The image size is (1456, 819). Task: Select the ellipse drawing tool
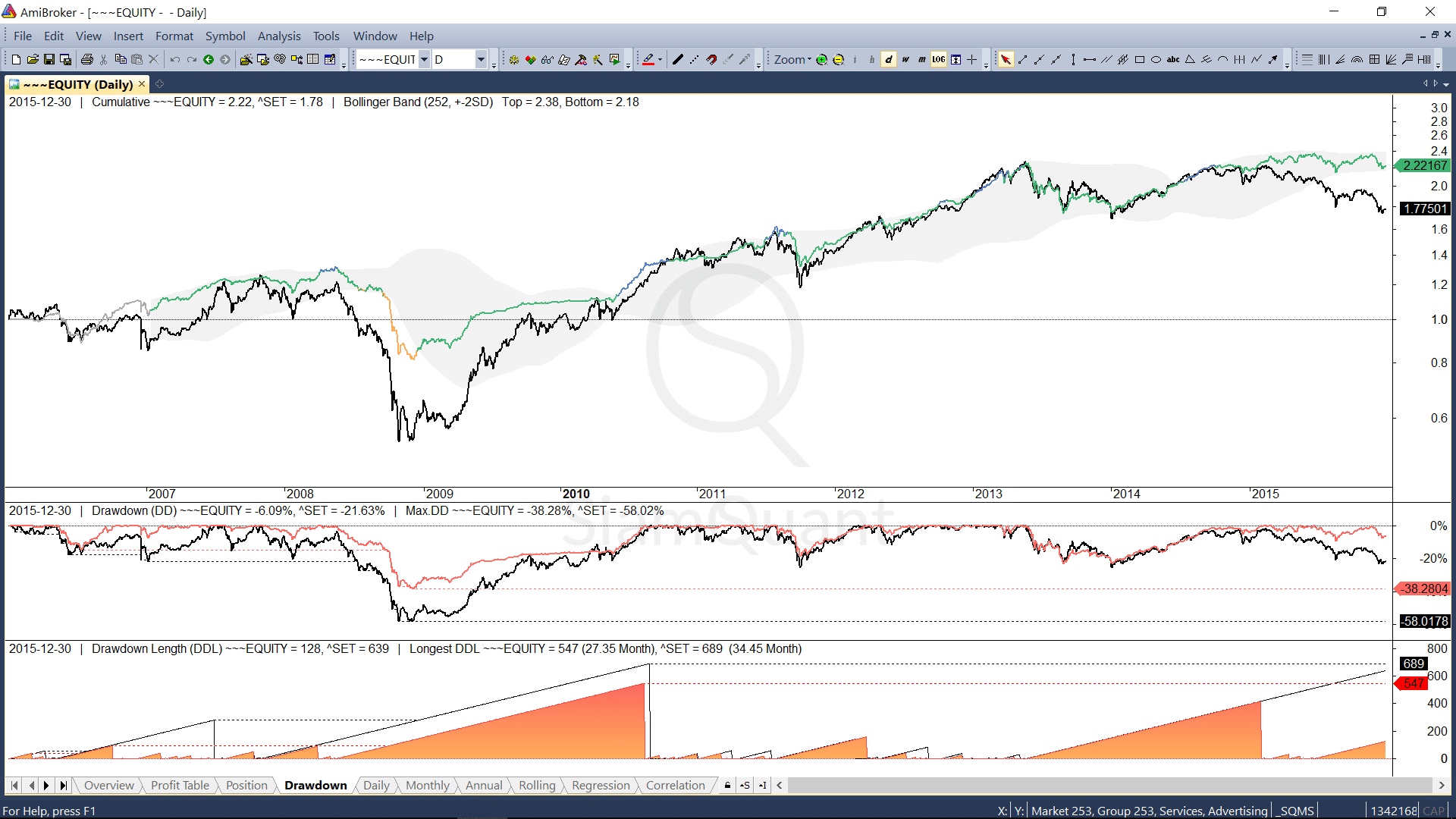point(1156,60)
